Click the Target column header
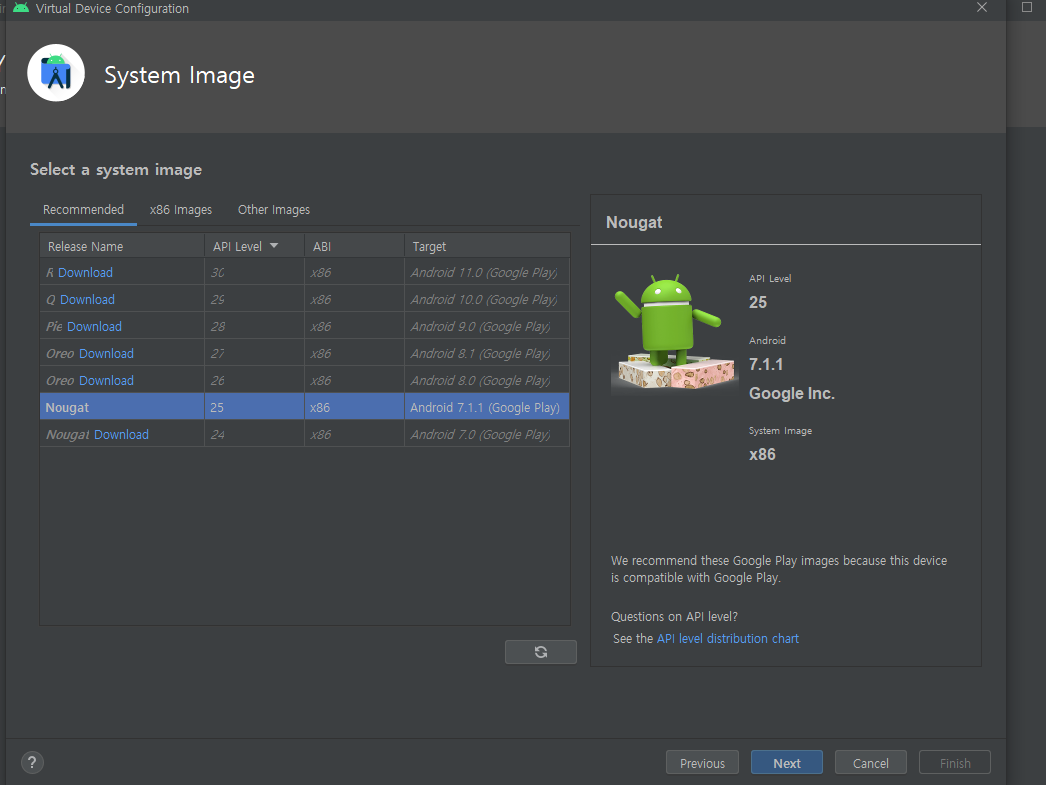The height and width of the screenshot is (785, 1046). click(x=487, y=246)
